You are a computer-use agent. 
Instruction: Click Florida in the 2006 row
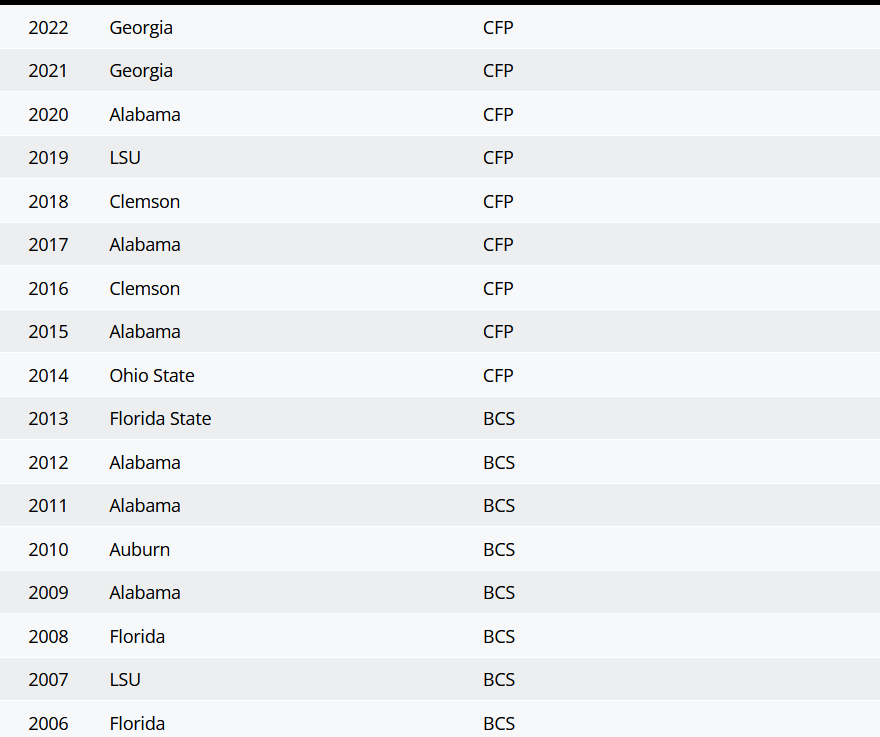137,724
